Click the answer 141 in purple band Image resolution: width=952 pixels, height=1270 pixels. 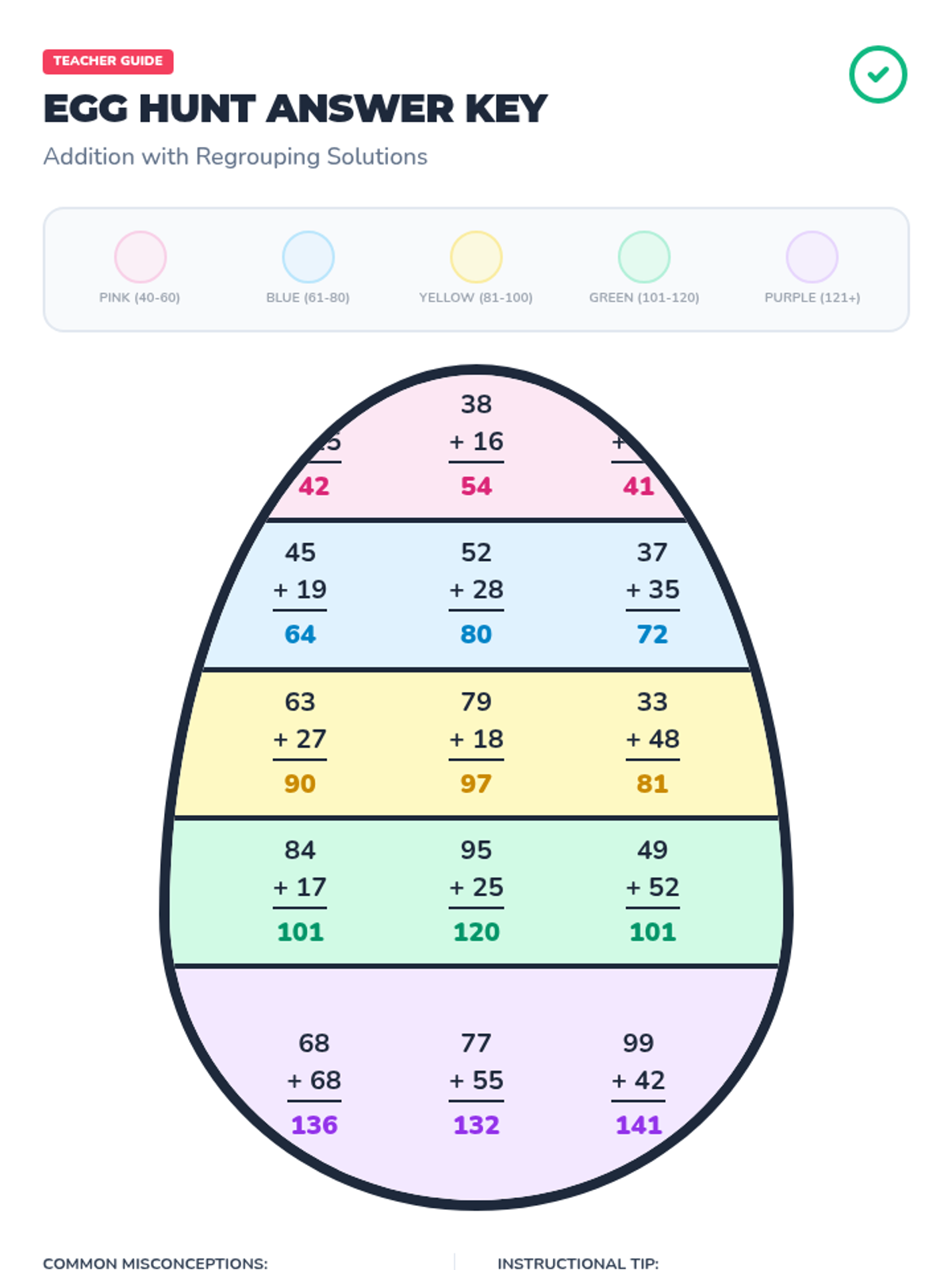(x=639, y=1125)
